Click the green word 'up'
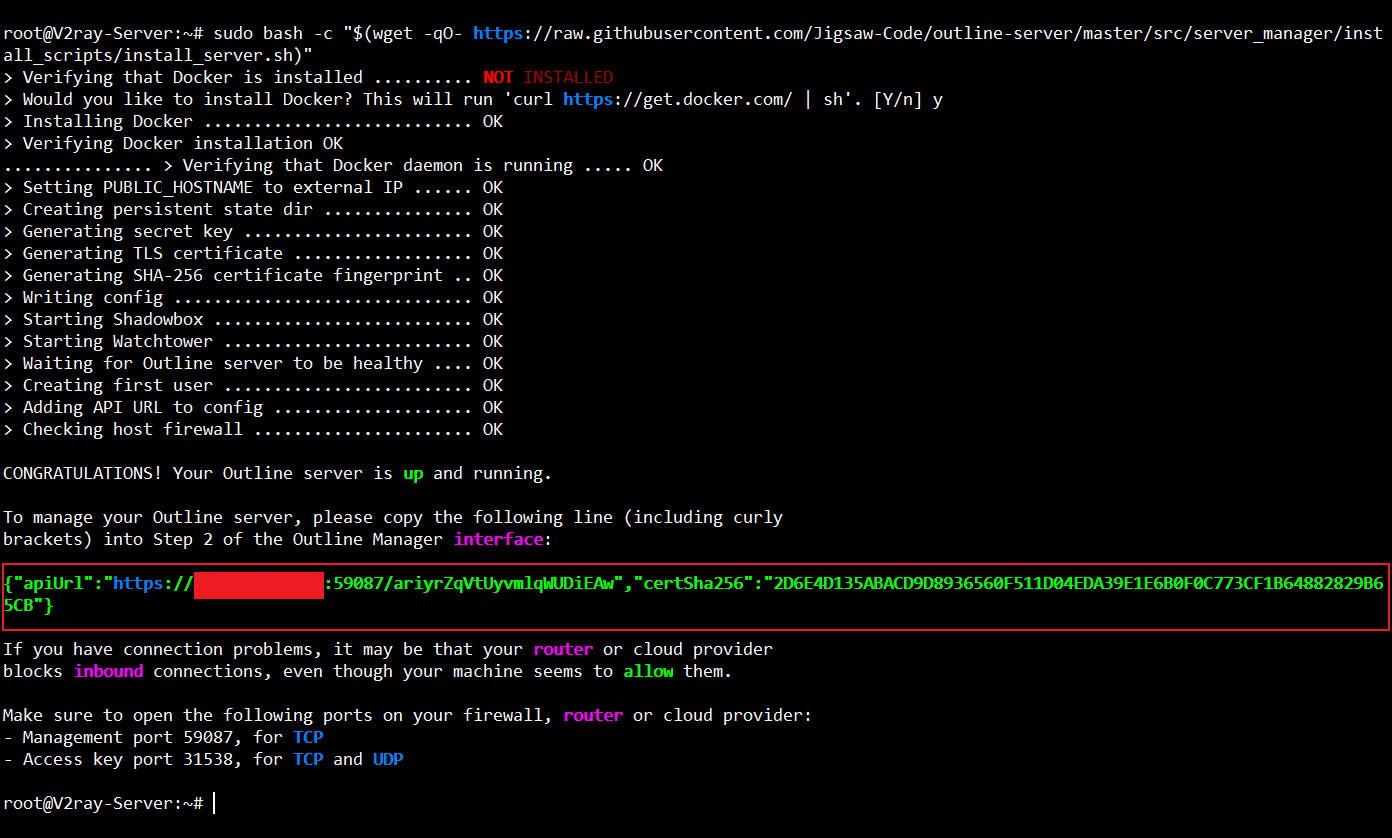This screenshot has height=838, width=1392. click(x=413, y=473)
